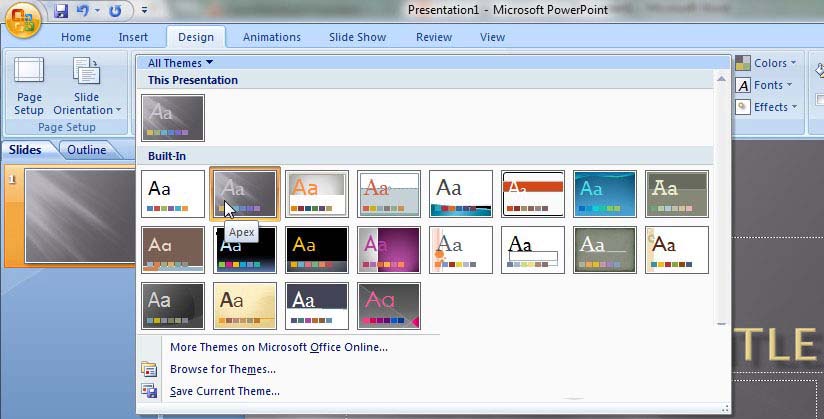Apply the white theme with outlined box
Viewport: 824px width, 419px height.
pos(533,250)
